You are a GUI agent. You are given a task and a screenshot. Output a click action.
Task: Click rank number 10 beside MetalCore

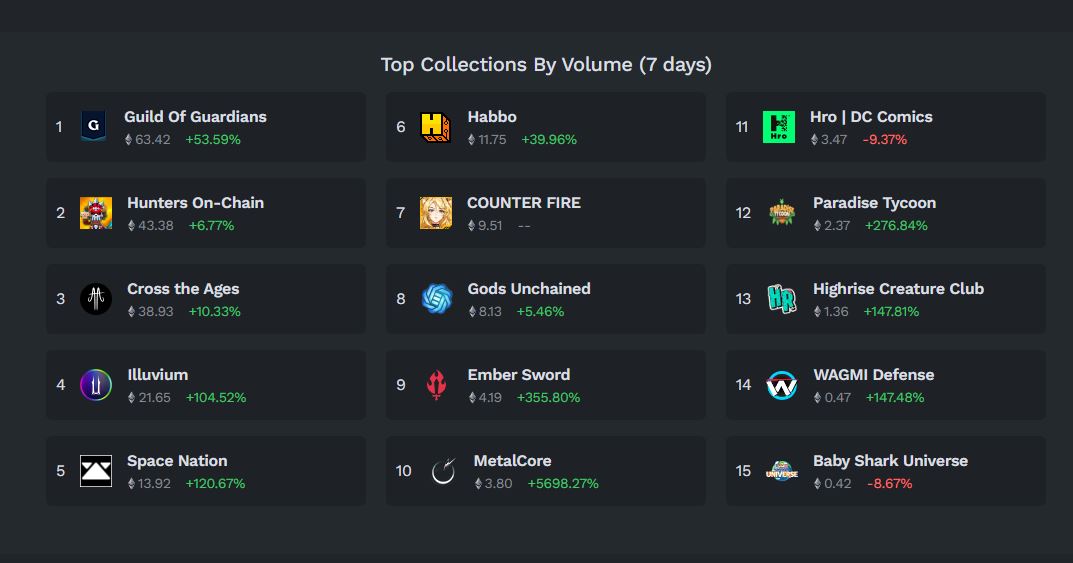coord(404,471)
